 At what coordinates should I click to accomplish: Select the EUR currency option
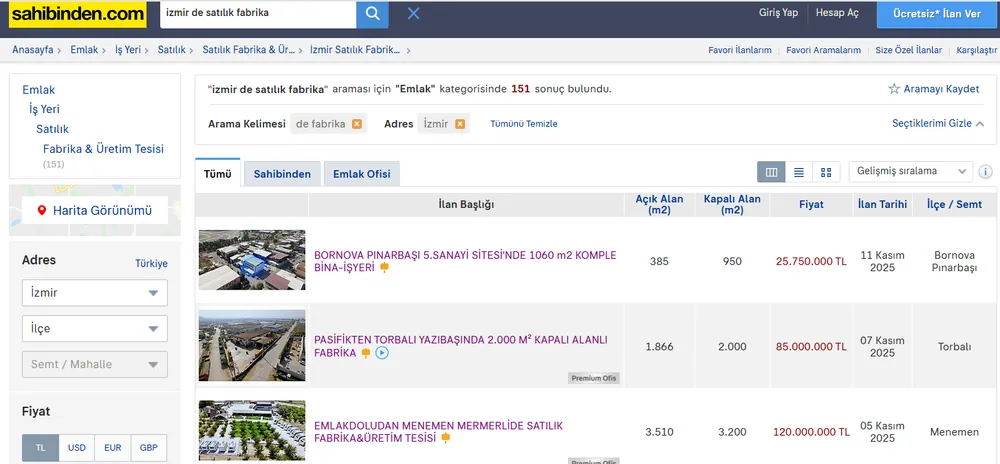tap(113, 448)
